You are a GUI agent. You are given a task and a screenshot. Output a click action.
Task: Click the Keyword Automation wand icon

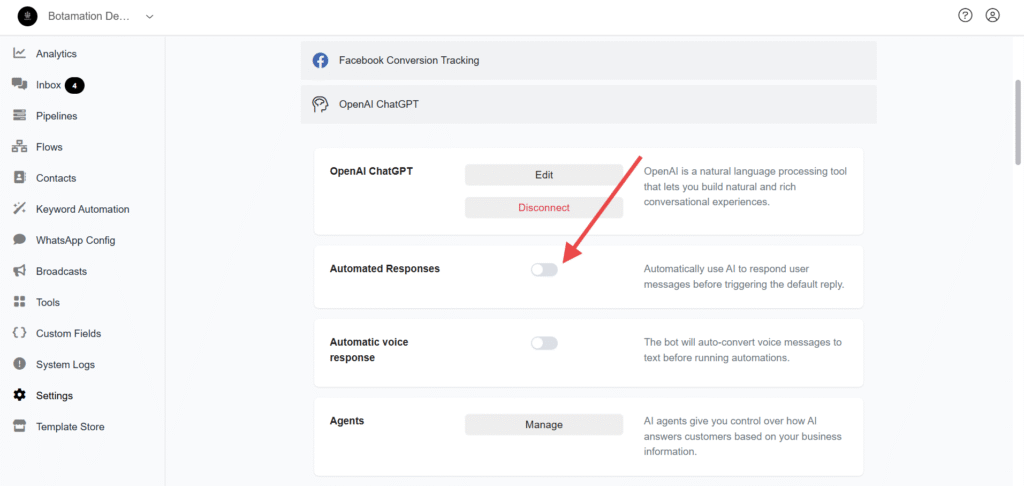click(20, 209)
